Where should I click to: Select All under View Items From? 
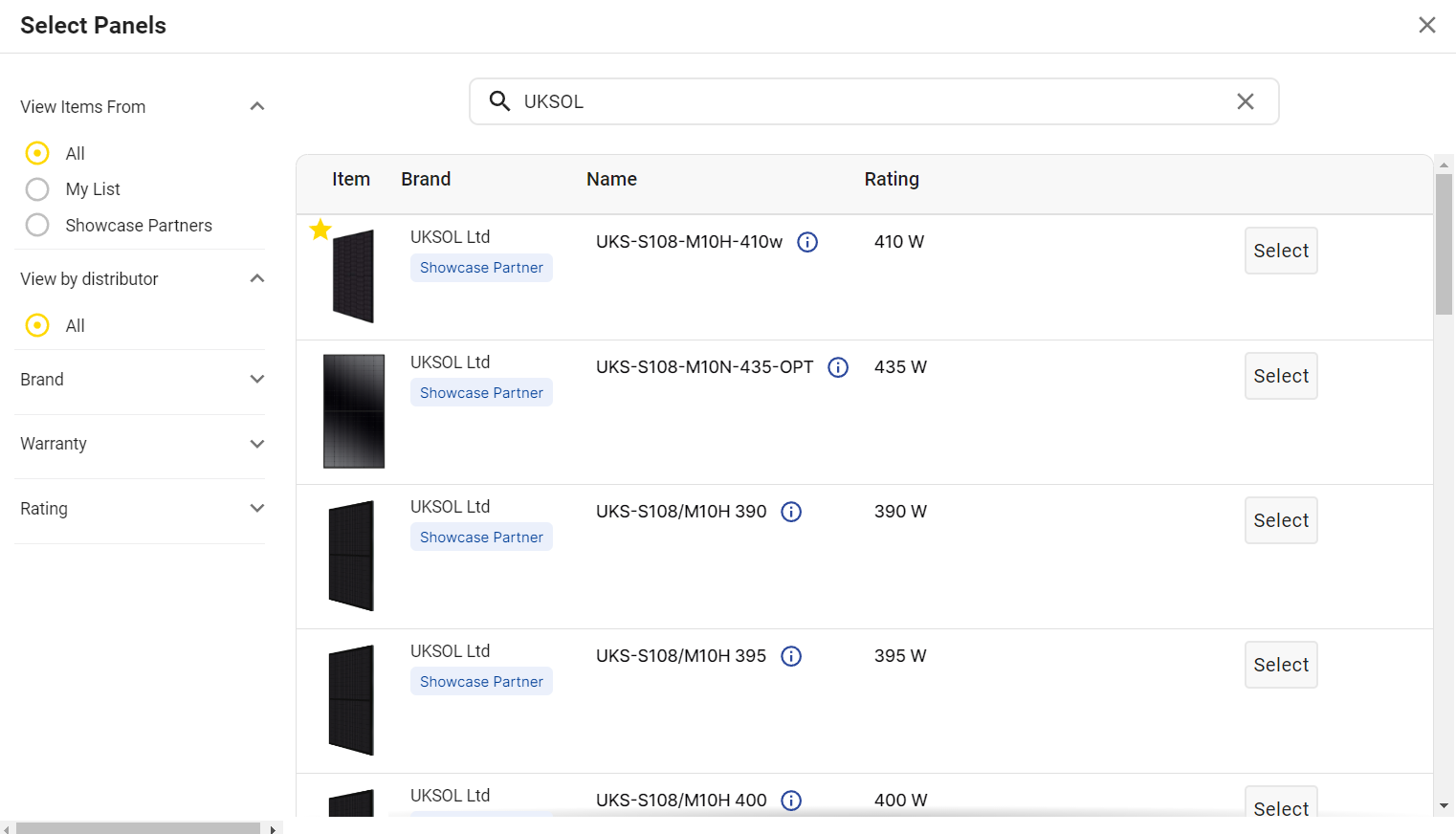(37, 153)
